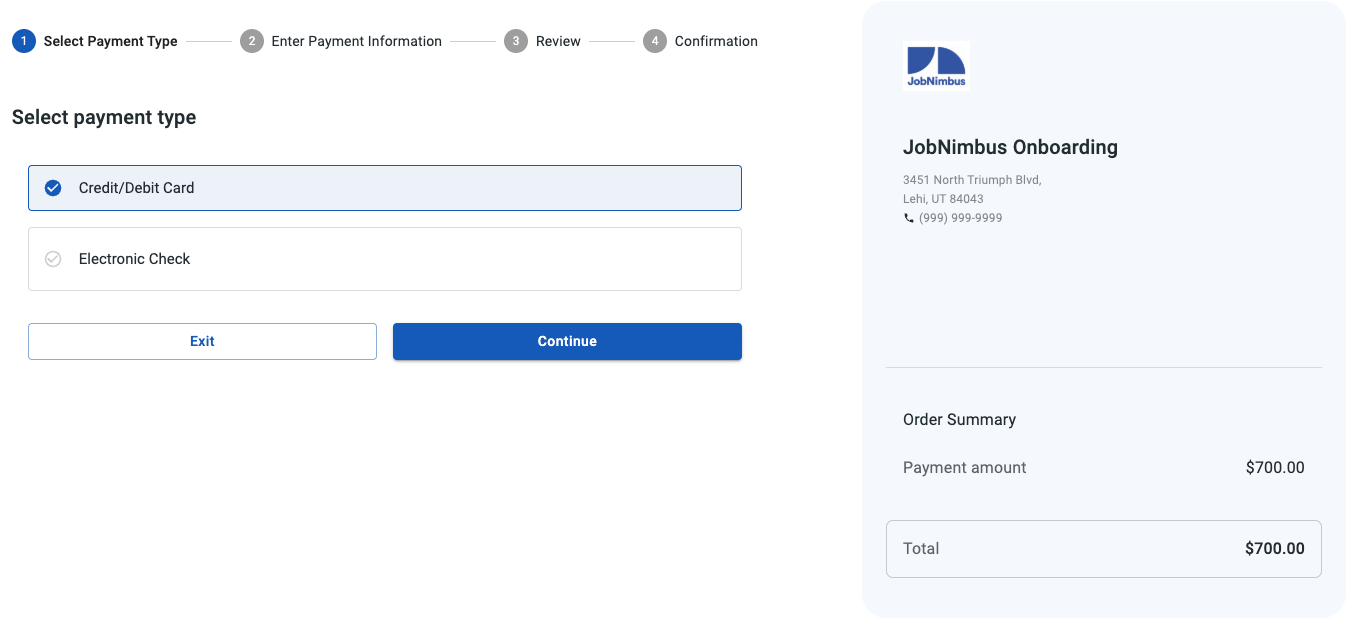Click the phone icon beside (999) 999-9999
Image resolution: width=1358 pixels, height=640 pixels.
tap(910, 217)
